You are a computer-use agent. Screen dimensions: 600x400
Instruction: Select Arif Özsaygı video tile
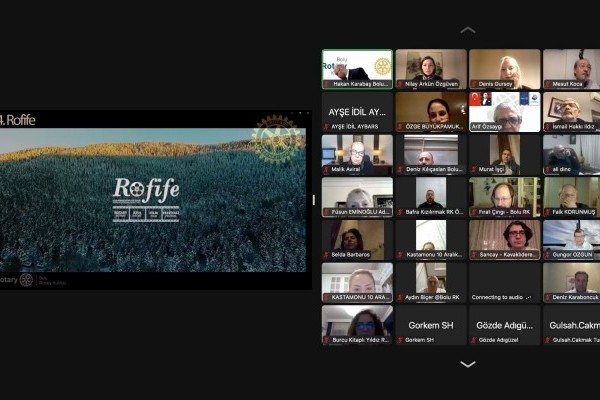(x=505, y=112)
